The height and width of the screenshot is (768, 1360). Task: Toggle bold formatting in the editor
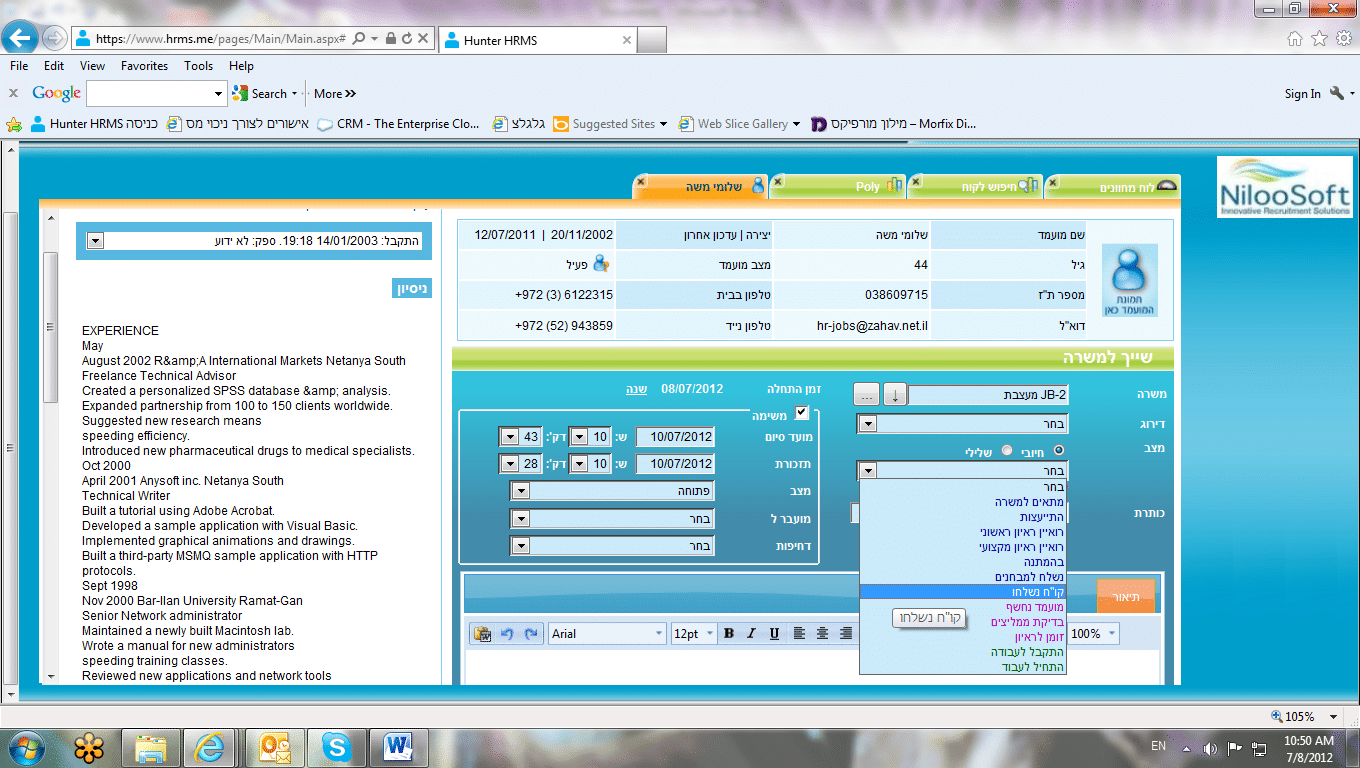click(729, 633)
